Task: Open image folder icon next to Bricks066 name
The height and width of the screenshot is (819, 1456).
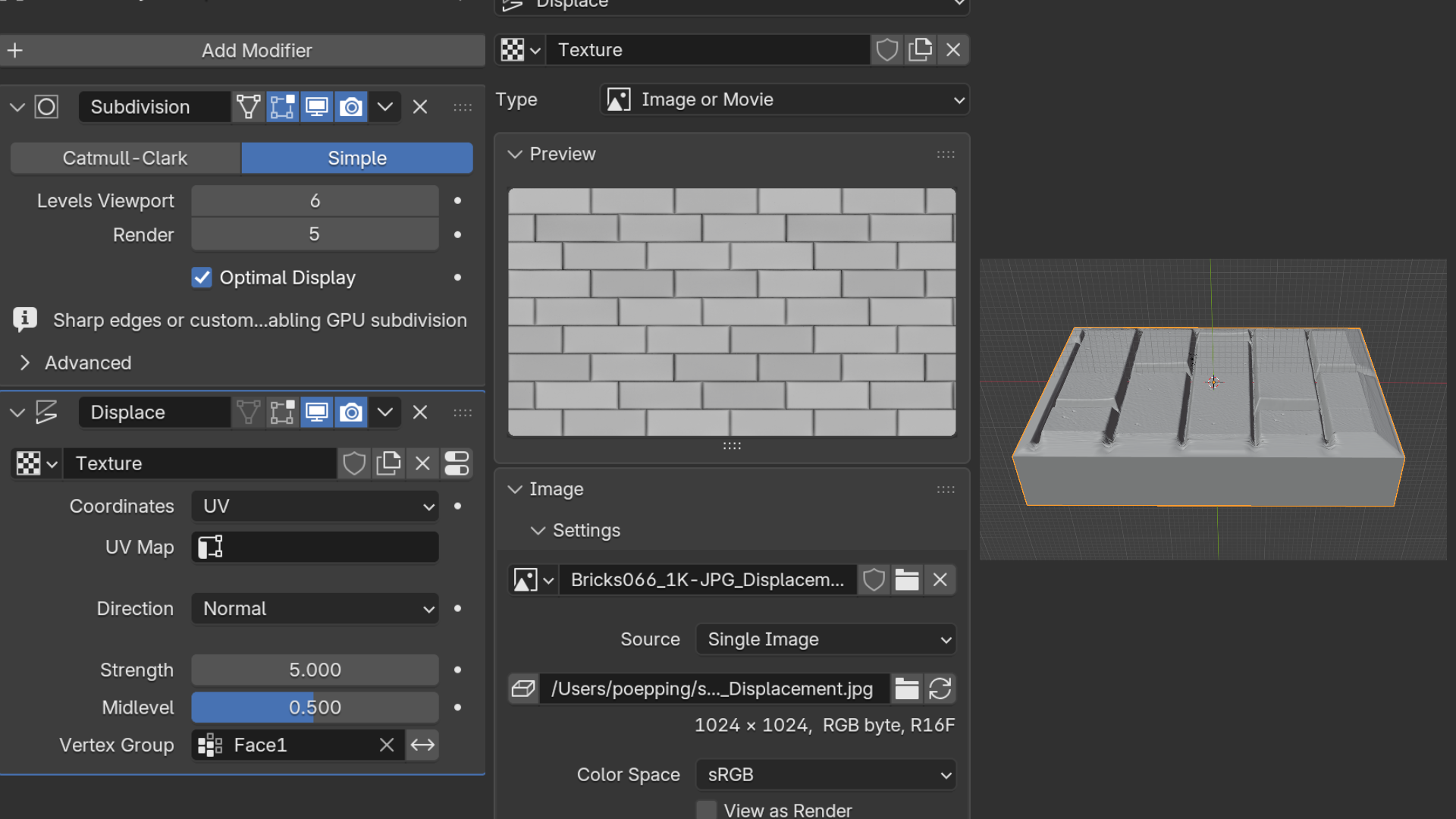Action: point(907,580)
